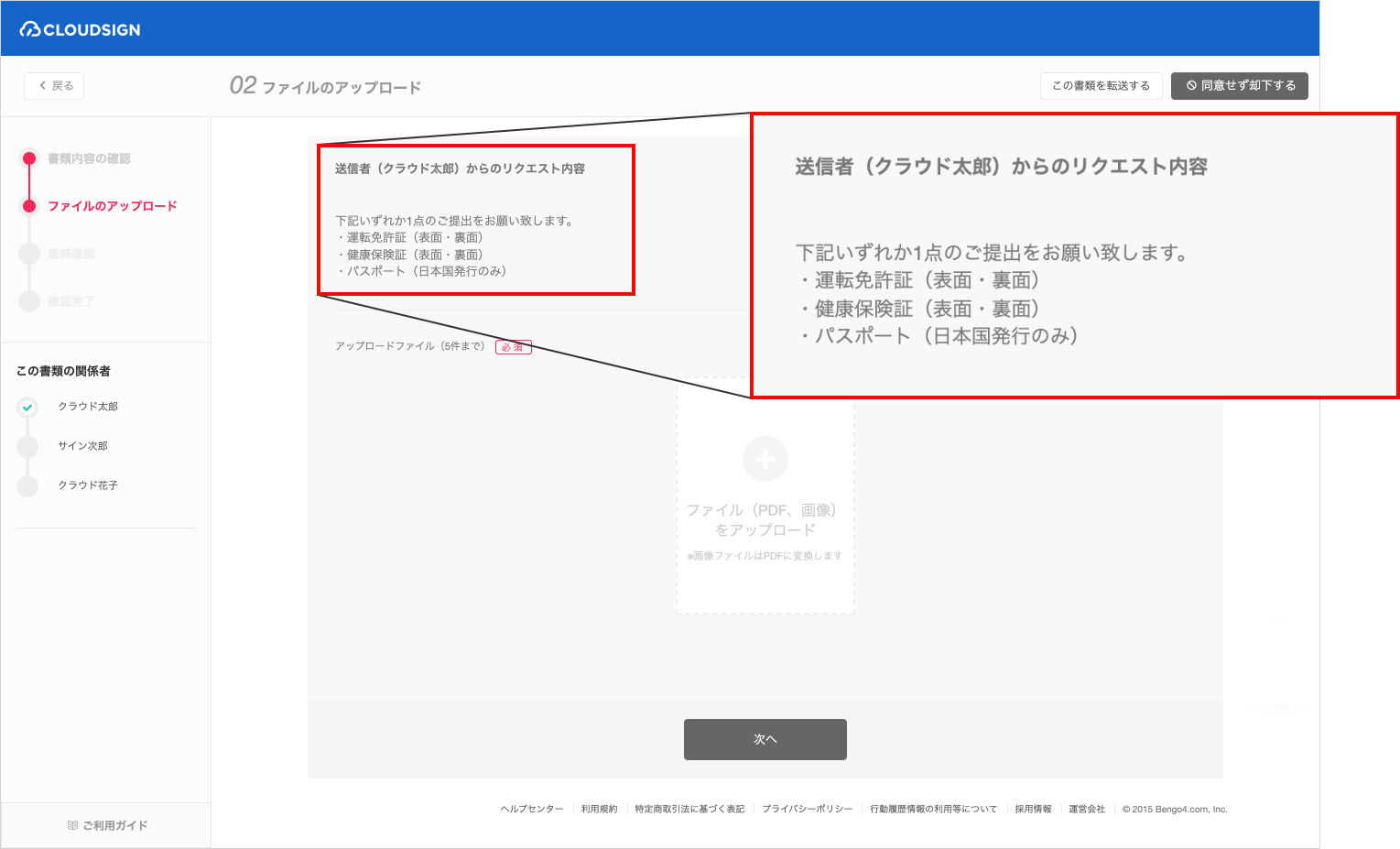The image size is (1400, 849).
Task: Select the ファイルのアップロード step
Action: tap(112, 206)
